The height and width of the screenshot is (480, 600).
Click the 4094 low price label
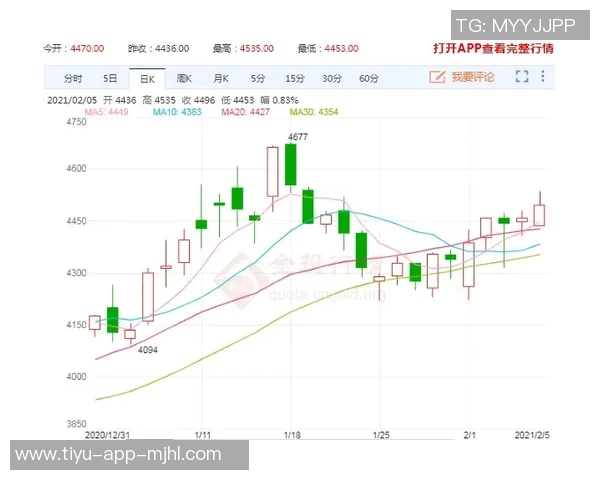coord(148,350)
